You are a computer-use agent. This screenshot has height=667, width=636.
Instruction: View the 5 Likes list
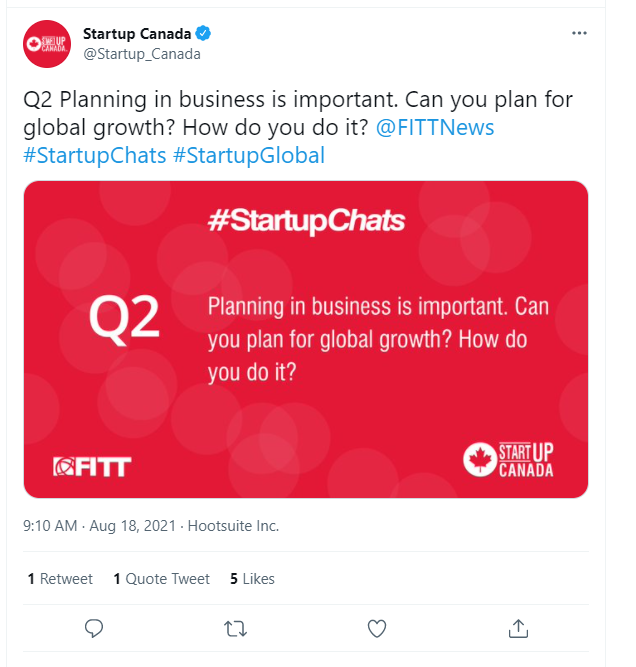[252, 579]
